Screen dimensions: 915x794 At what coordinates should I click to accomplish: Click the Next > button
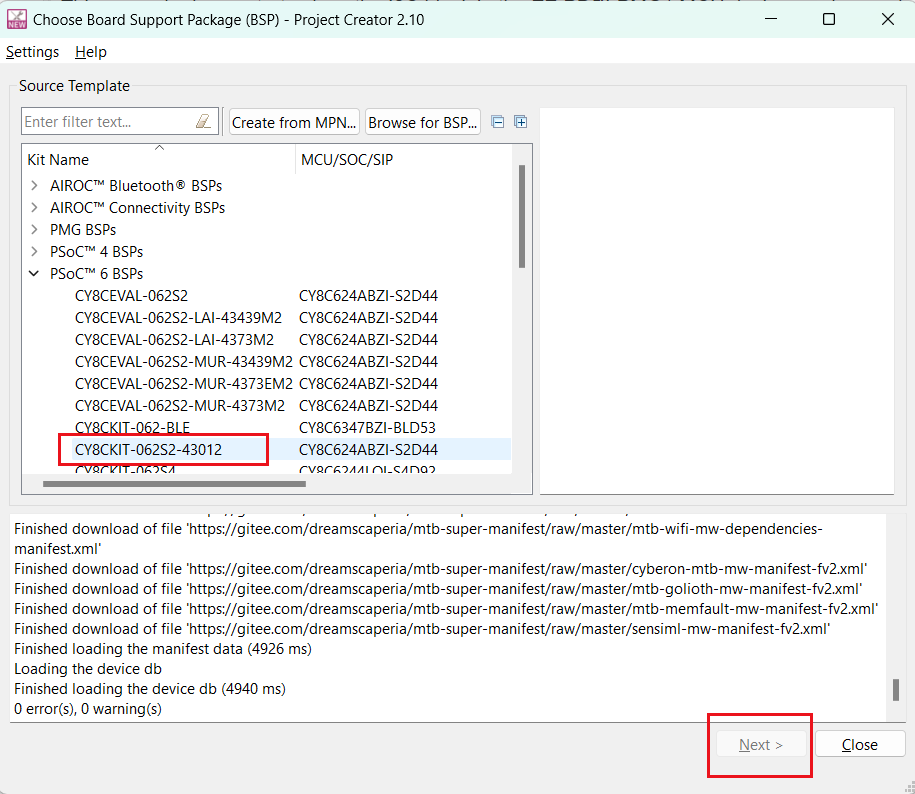pos(760,744)
